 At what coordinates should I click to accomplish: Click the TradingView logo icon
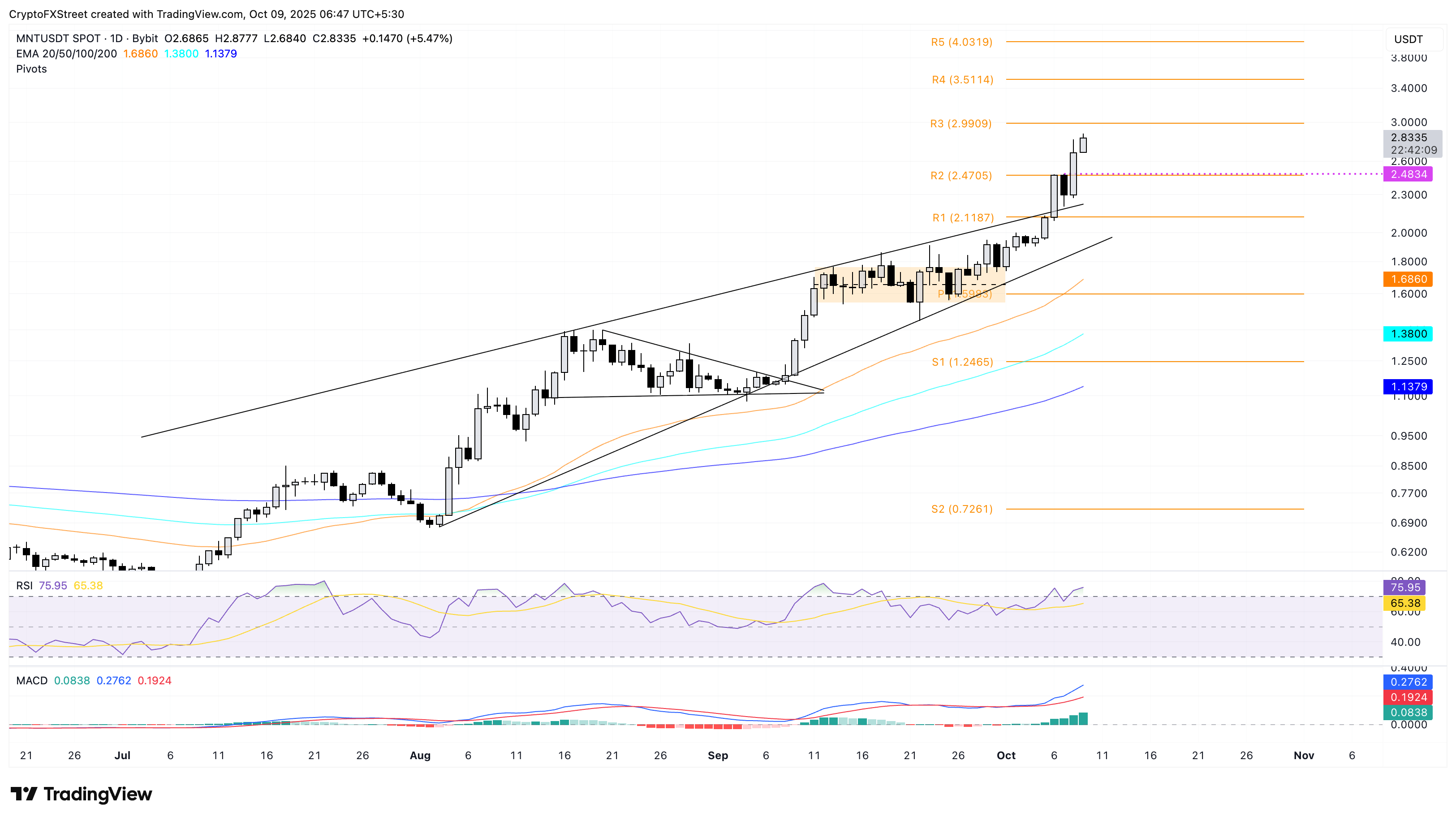pyautogui.click(x=24, y=794)
